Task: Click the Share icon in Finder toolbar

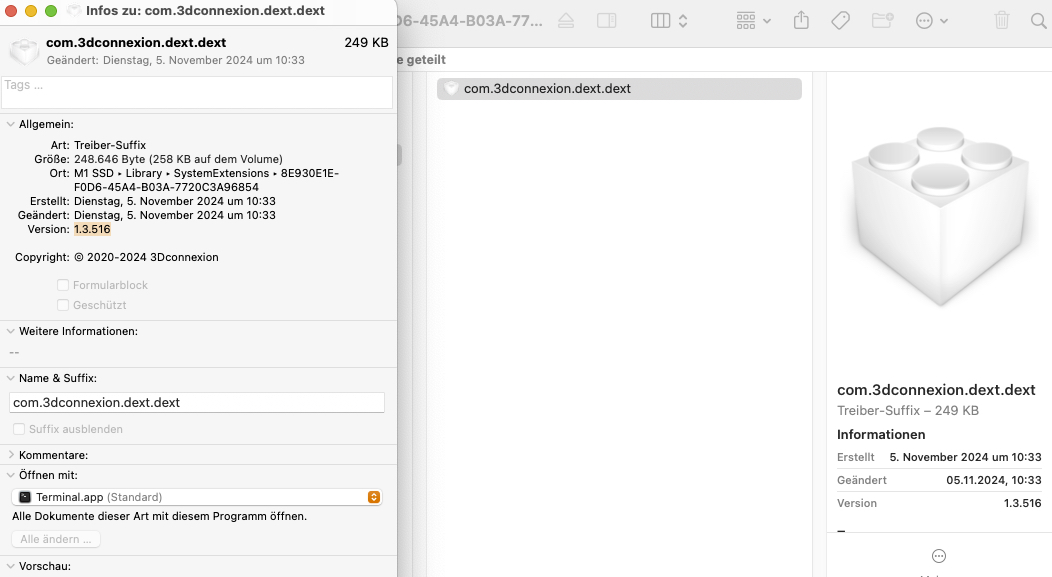Action: point(801,21)
